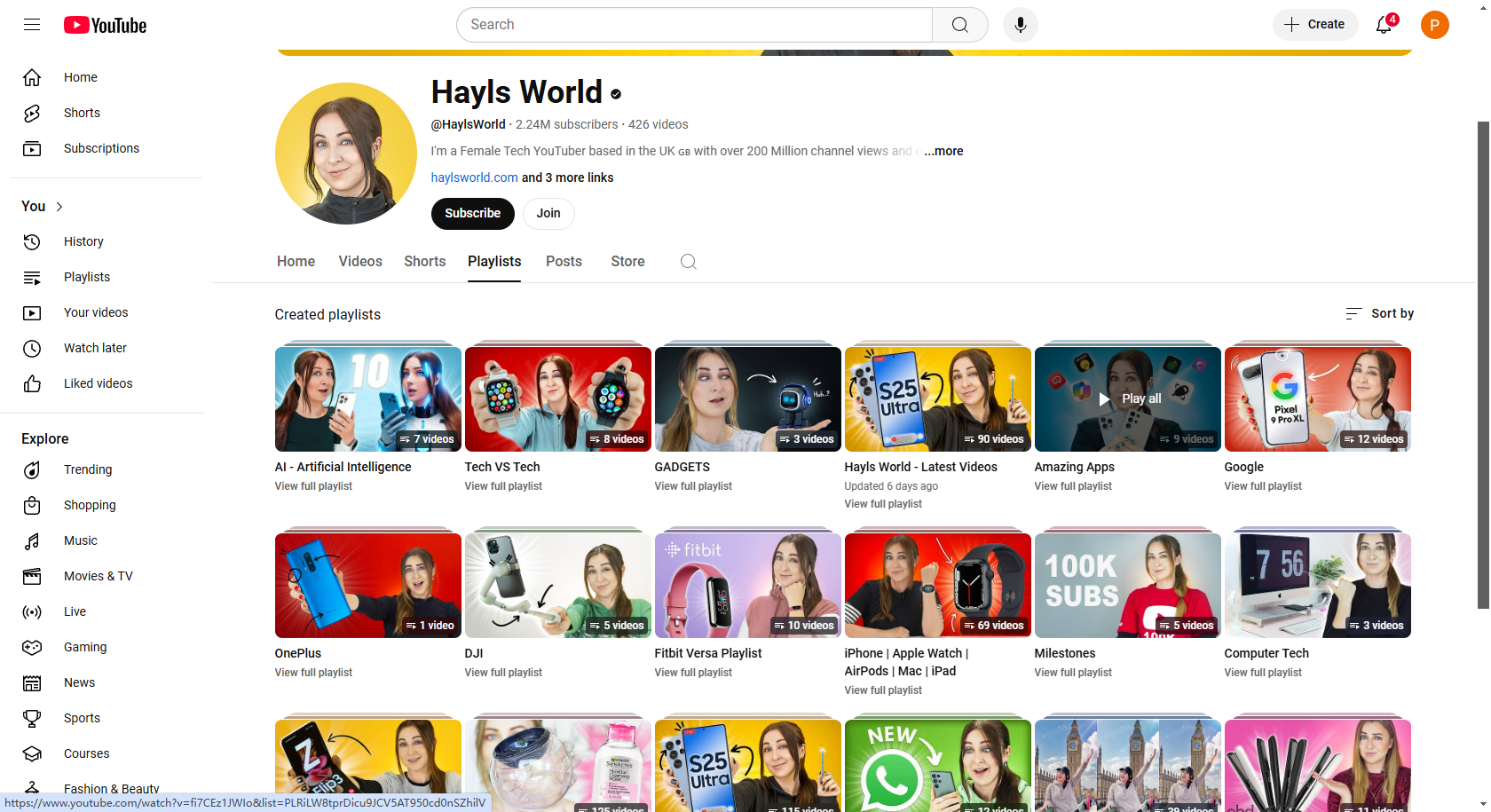
Task: Open the haylsworld.com link
Action: 475,177
